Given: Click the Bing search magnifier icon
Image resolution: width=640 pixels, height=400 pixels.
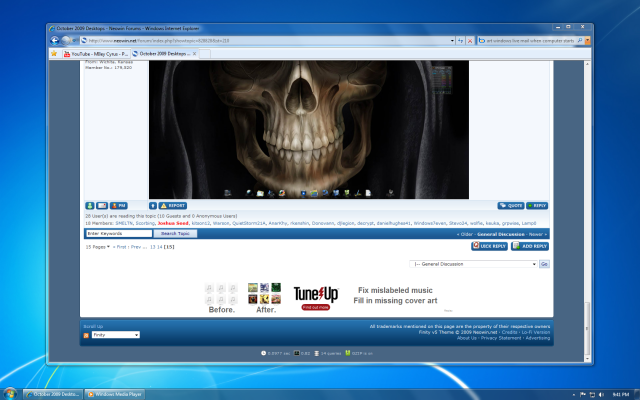Looking at the screenshot, I should click(x=580, y=40).
